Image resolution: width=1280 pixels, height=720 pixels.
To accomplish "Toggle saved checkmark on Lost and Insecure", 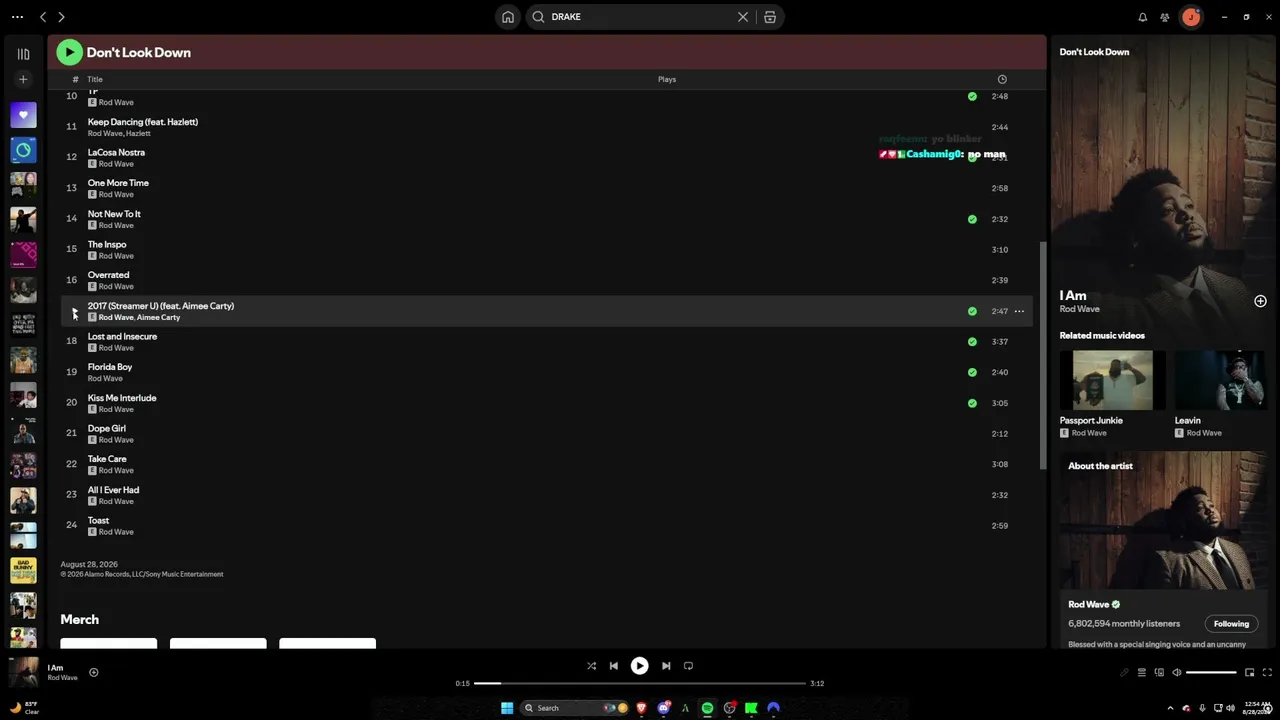I will coord(972,342).
